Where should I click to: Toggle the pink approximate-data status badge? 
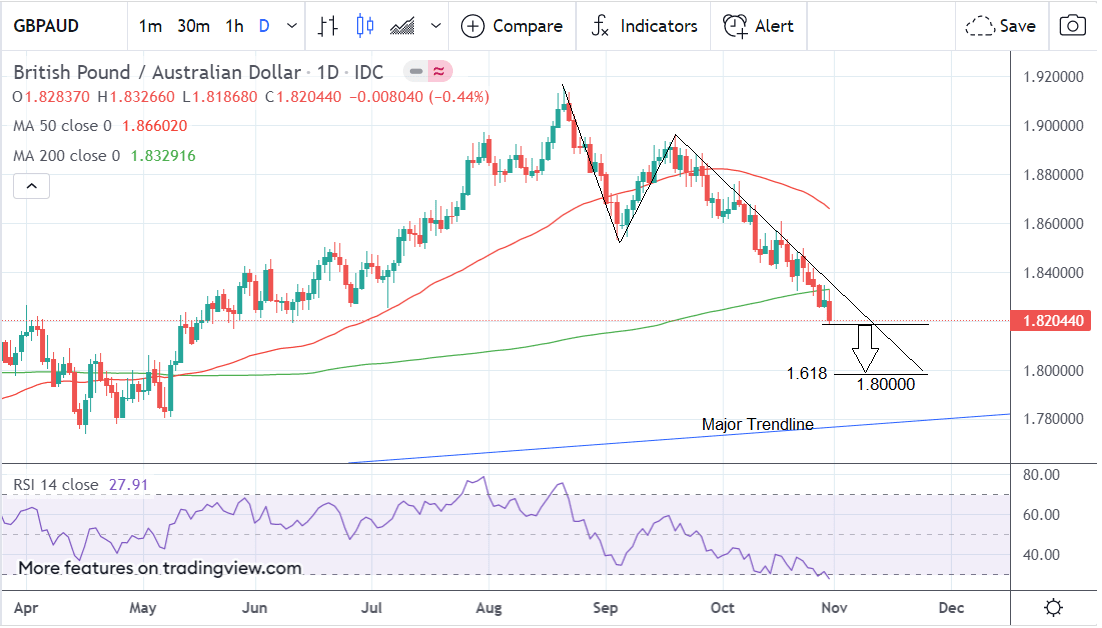click(440, 72)
